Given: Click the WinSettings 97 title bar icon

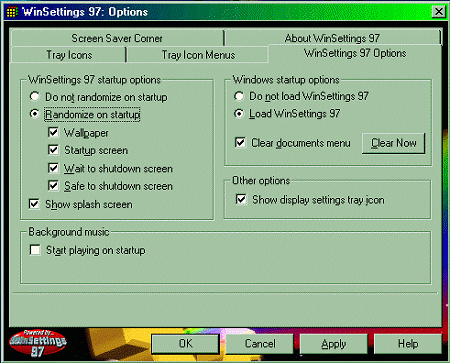Looking at the screenshot, I should [x=12, y=12].
